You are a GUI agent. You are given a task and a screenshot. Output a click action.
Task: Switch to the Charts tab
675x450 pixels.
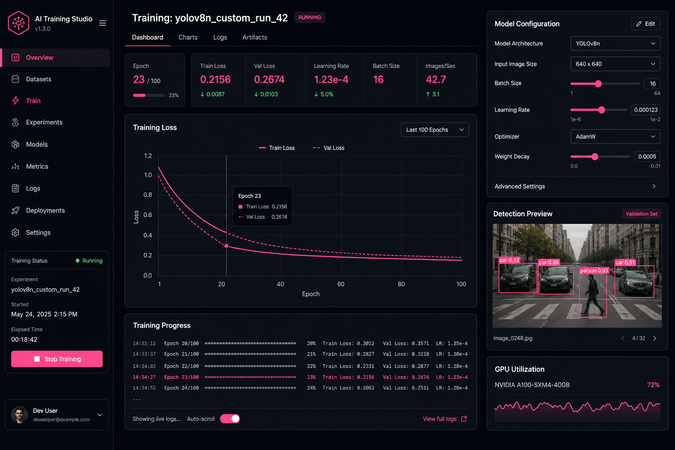[188, 37]
